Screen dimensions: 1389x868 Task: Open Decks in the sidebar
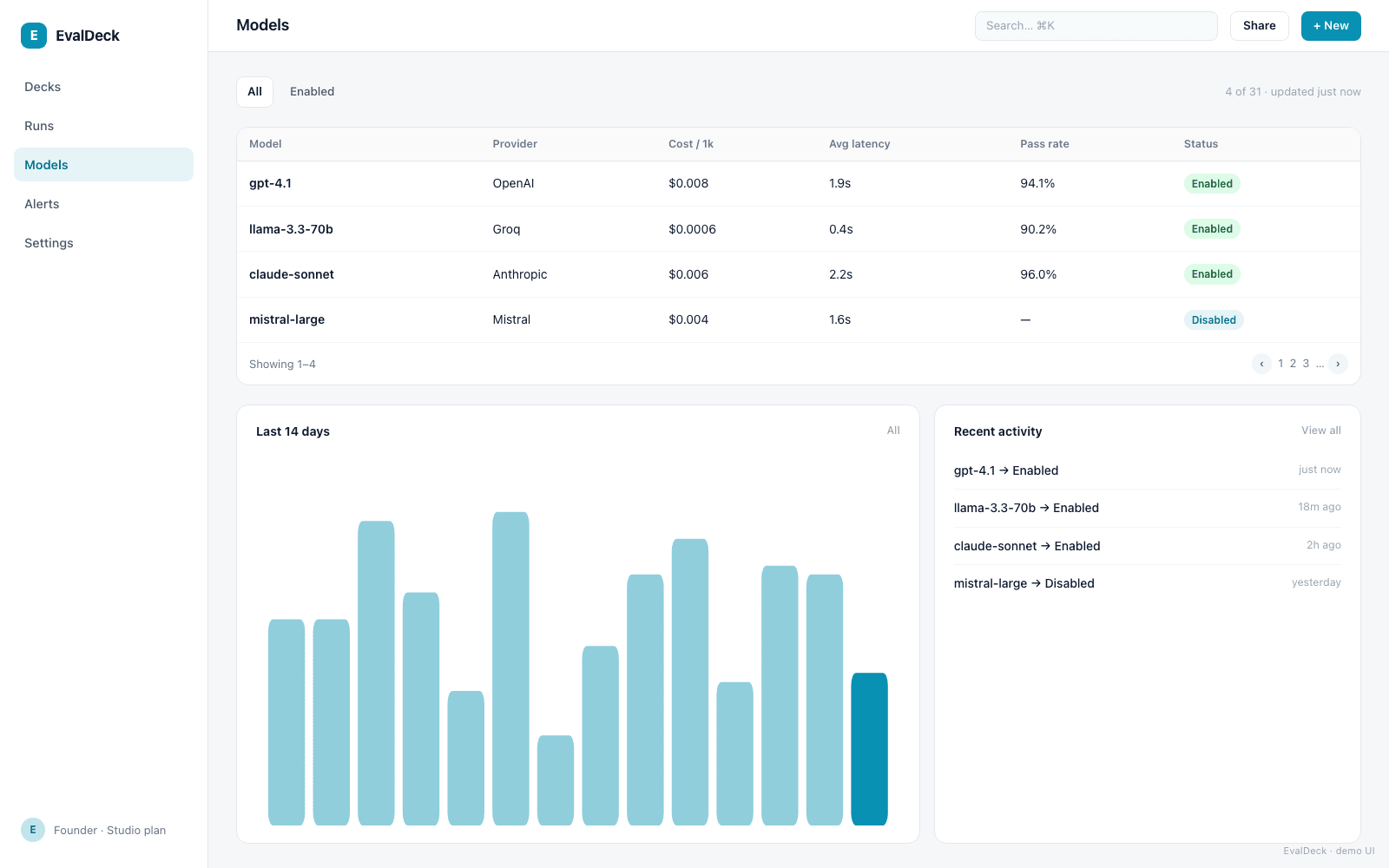coord(103,87)
